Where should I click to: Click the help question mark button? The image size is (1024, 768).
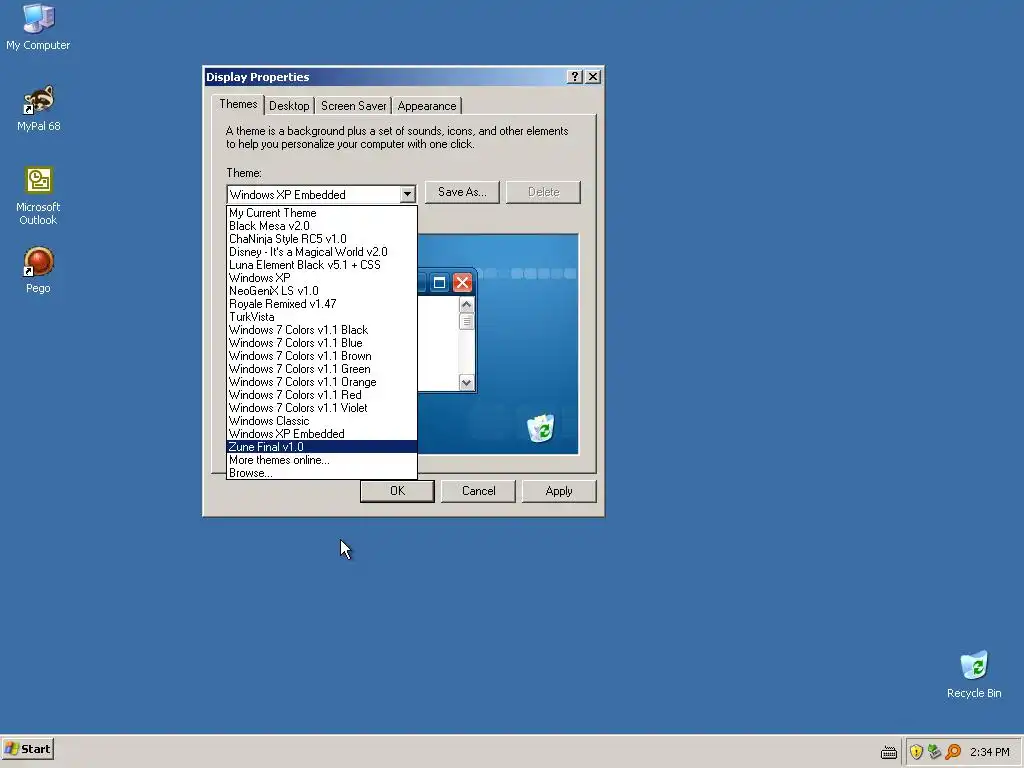tap(574, 76)
